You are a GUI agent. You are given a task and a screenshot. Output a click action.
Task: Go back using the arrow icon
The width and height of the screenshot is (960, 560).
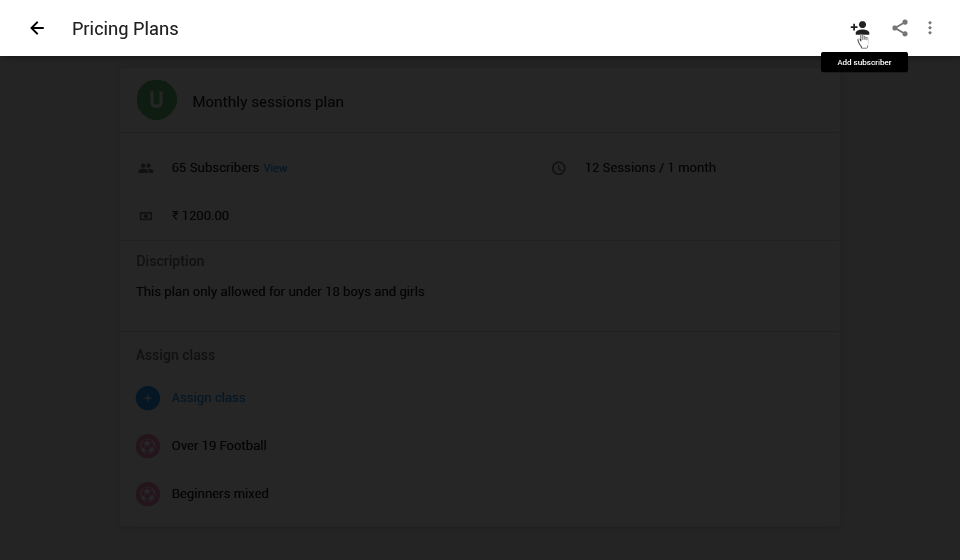tap(37, 28)
